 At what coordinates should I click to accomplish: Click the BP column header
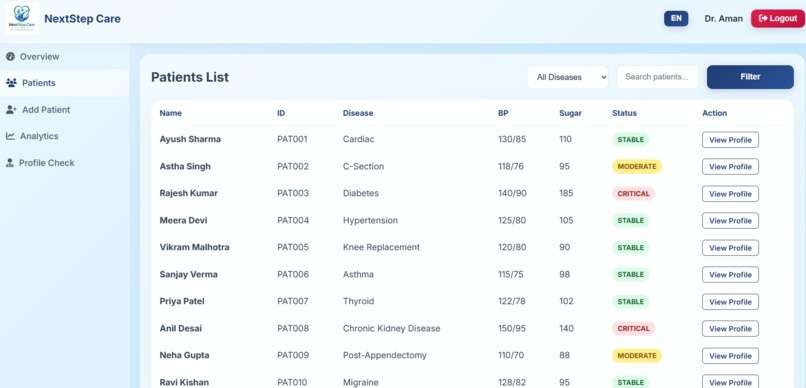503,113
